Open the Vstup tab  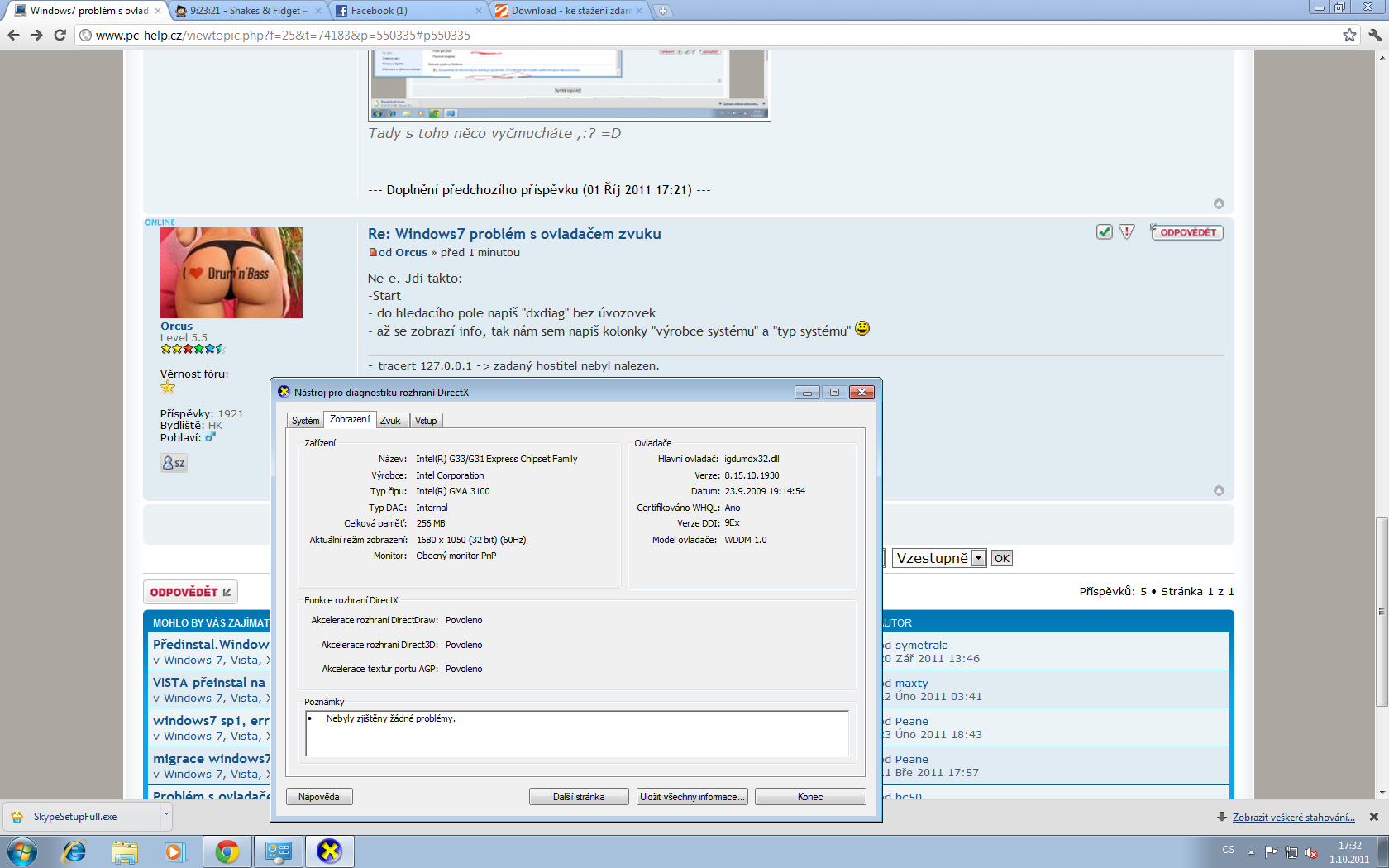click(426, 421)
